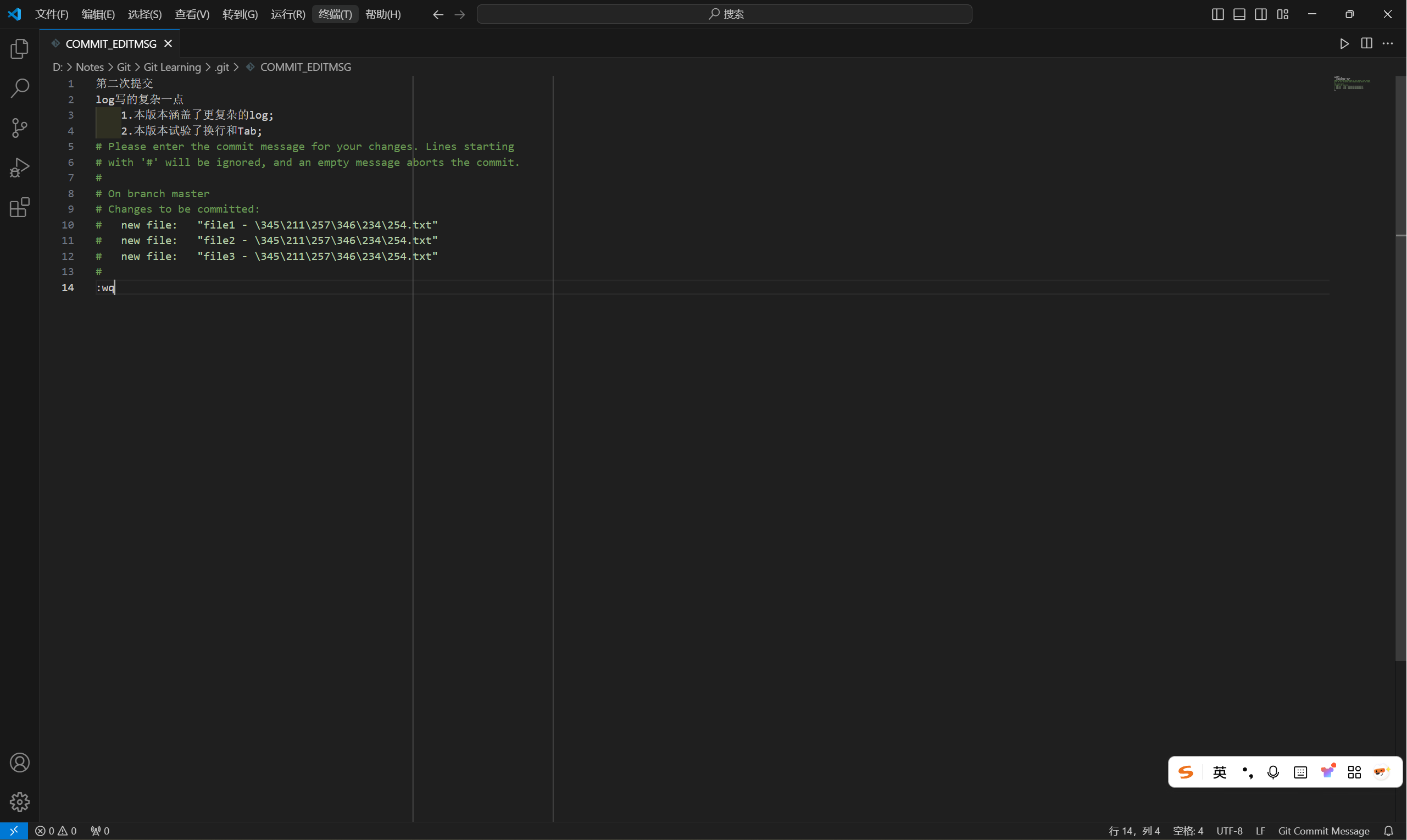Open Sogou soft keyboard icon
The image size is (1407, 840).
1300,772
